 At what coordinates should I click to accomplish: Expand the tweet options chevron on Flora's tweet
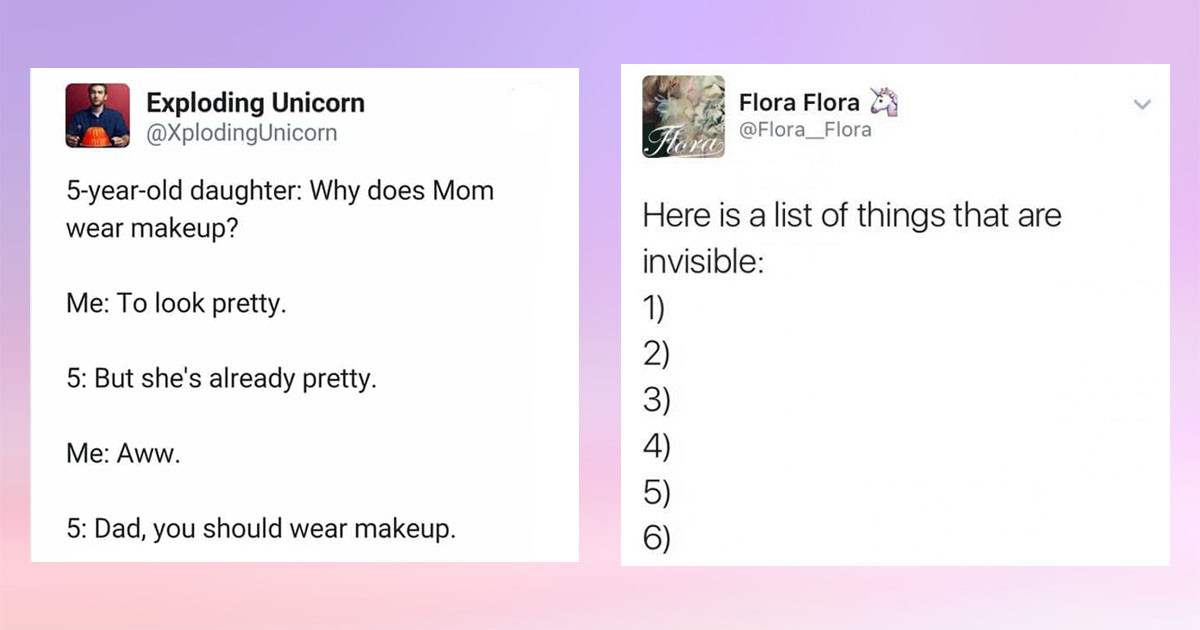pyautogui.click(x=1142, y=103)
